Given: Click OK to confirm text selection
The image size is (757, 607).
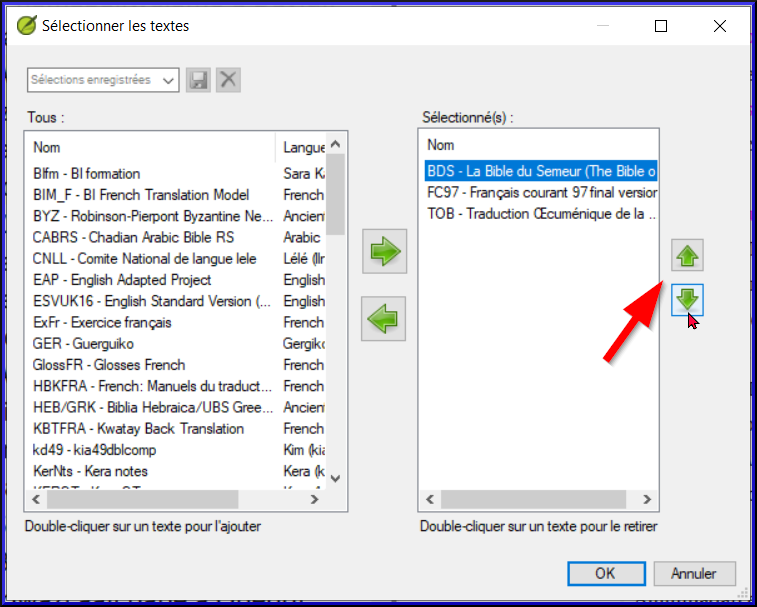Looking at the screenshot, I should tap(606, 574).
